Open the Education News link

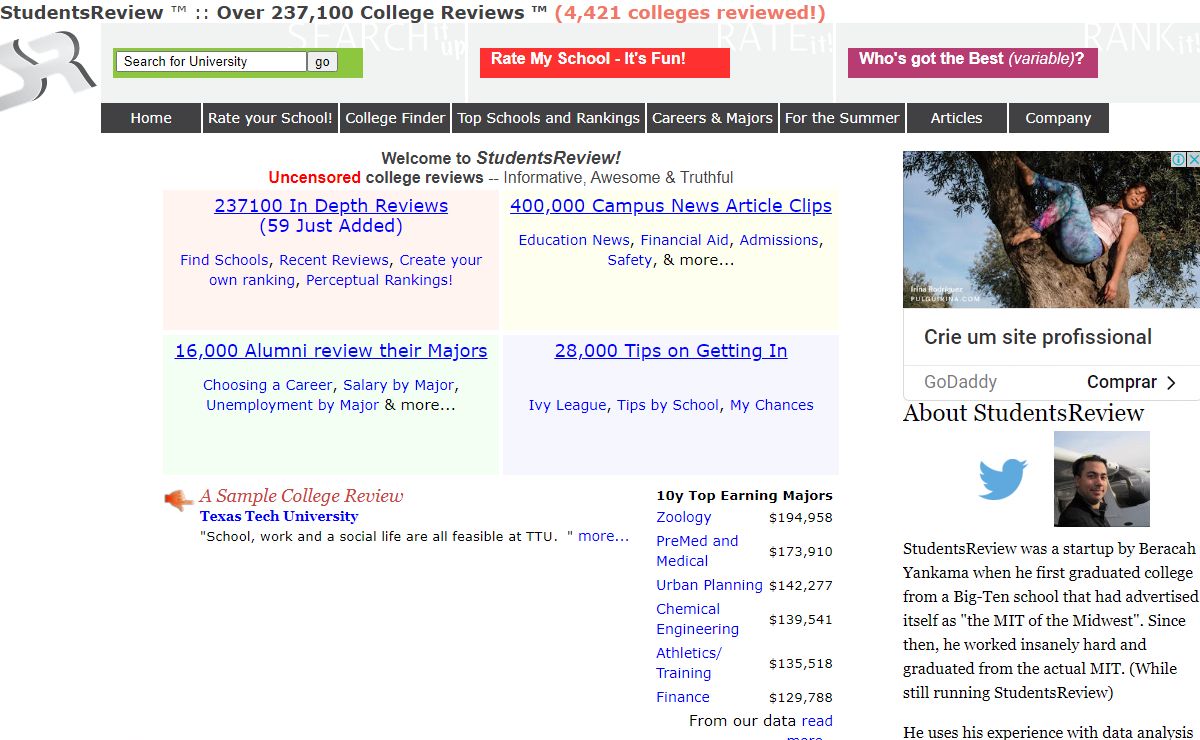click(x=574, y=240)
